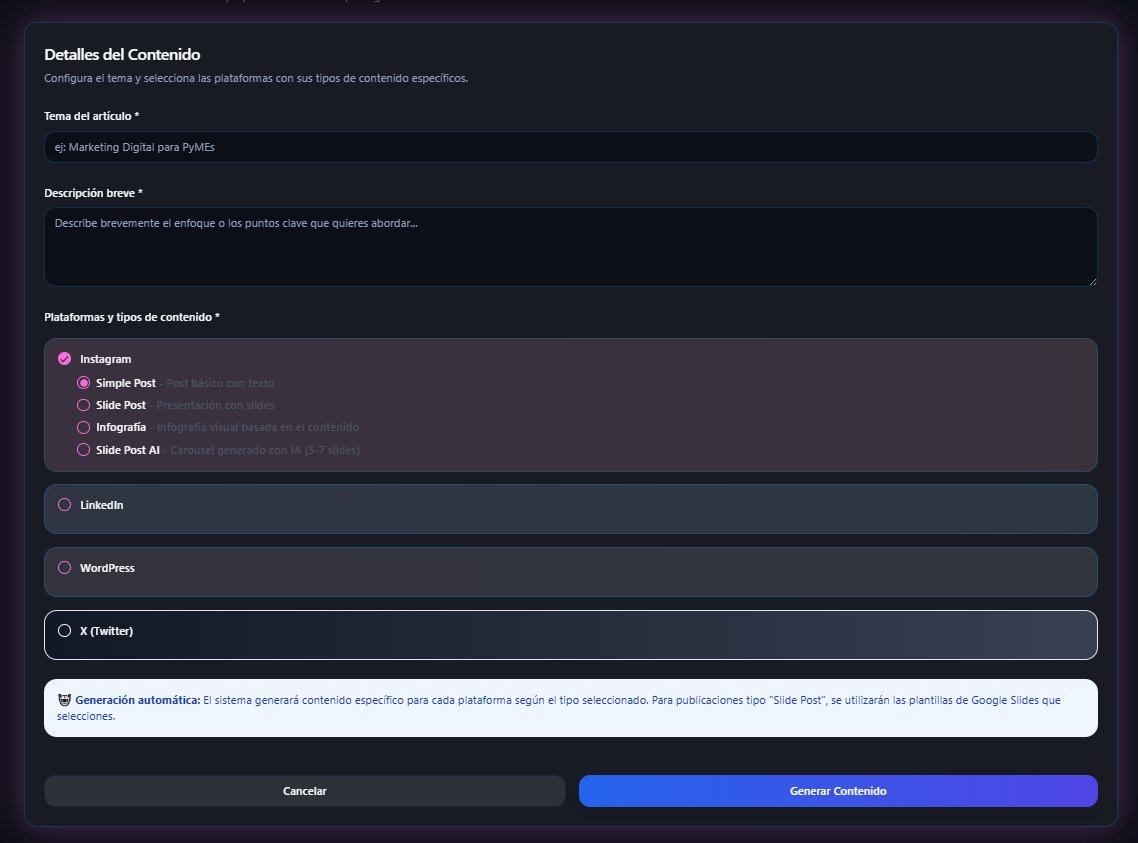Click the Descripción breve resize handle
Image resolution: width=1138 pixels, height=843 pixels.
[x=1092, y=281]
